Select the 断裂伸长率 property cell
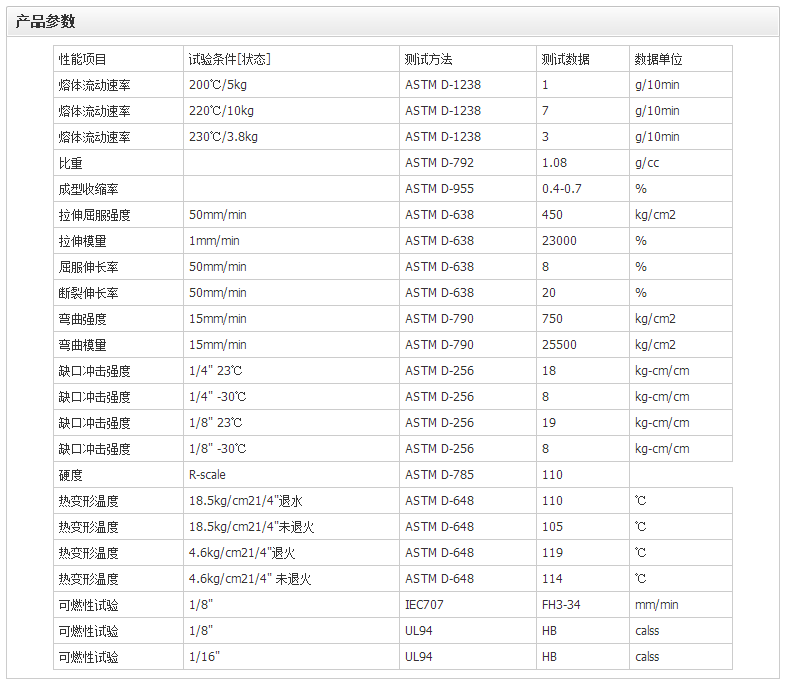 pos(118,293)
